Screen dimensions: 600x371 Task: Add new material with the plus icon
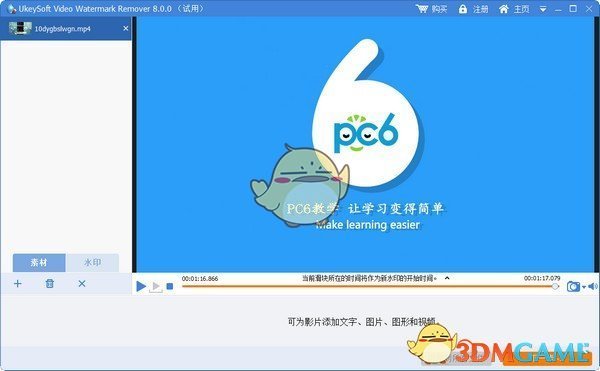tap(18, 284)
